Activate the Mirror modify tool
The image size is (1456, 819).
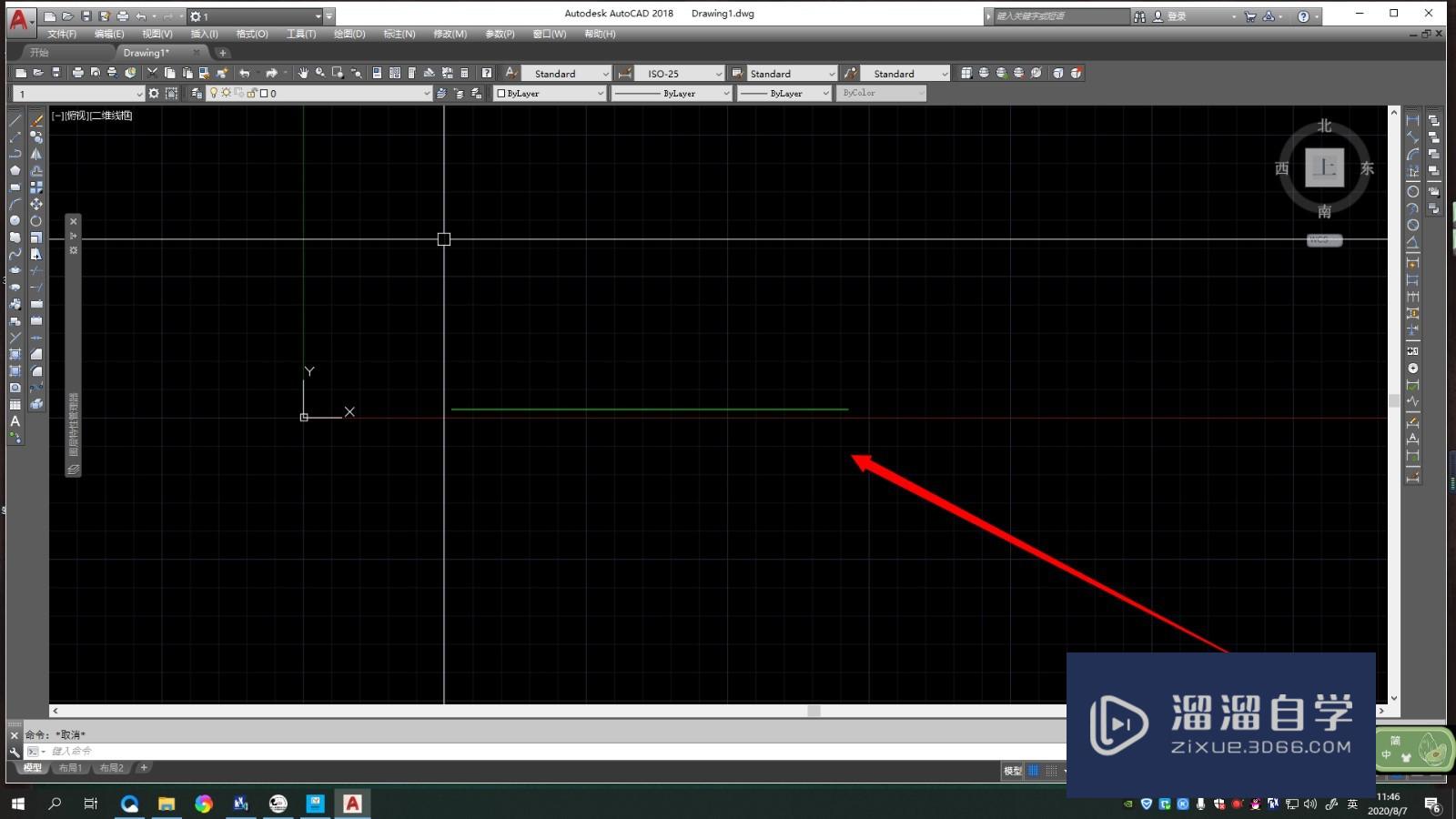point(36,151)
